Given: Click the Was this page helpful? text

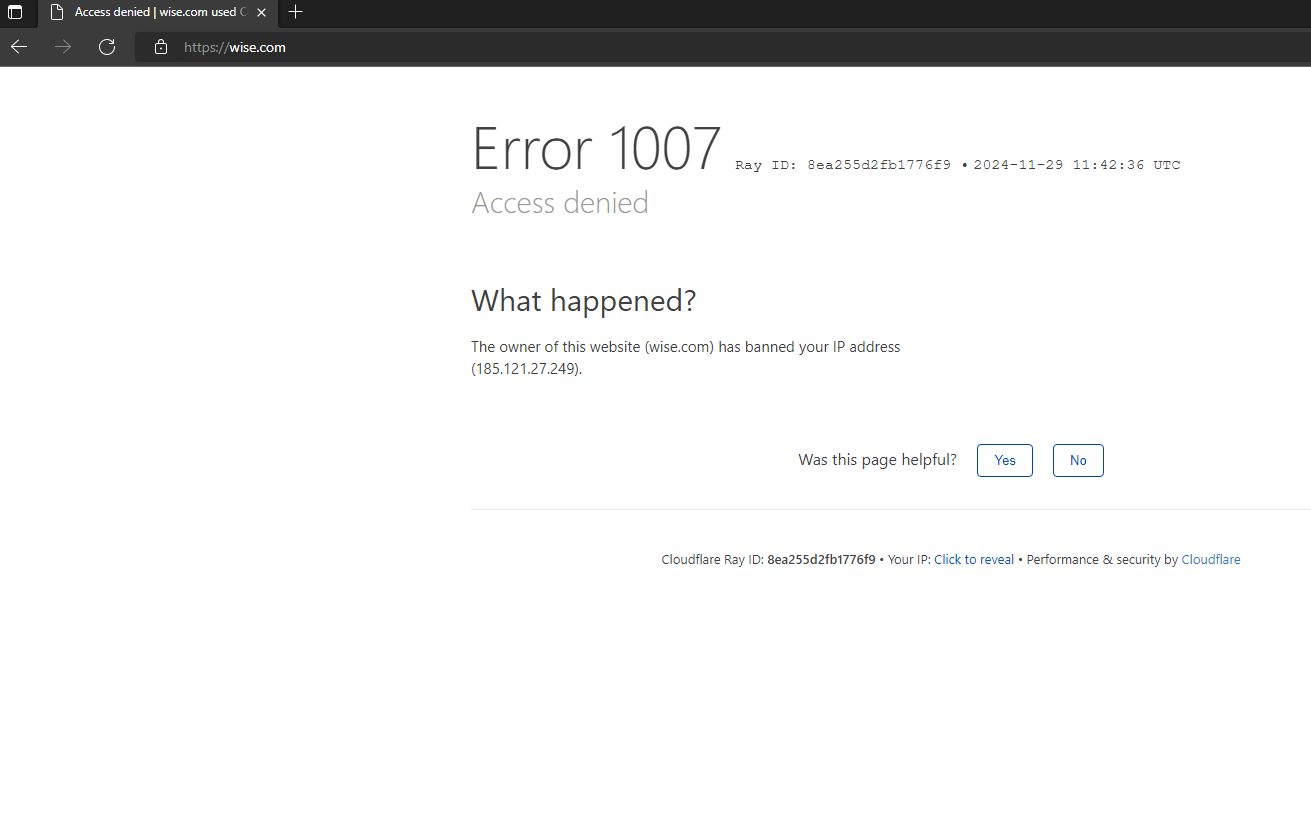Looking at the screenshot, I should pyautogui.click(x=877, y=460).
